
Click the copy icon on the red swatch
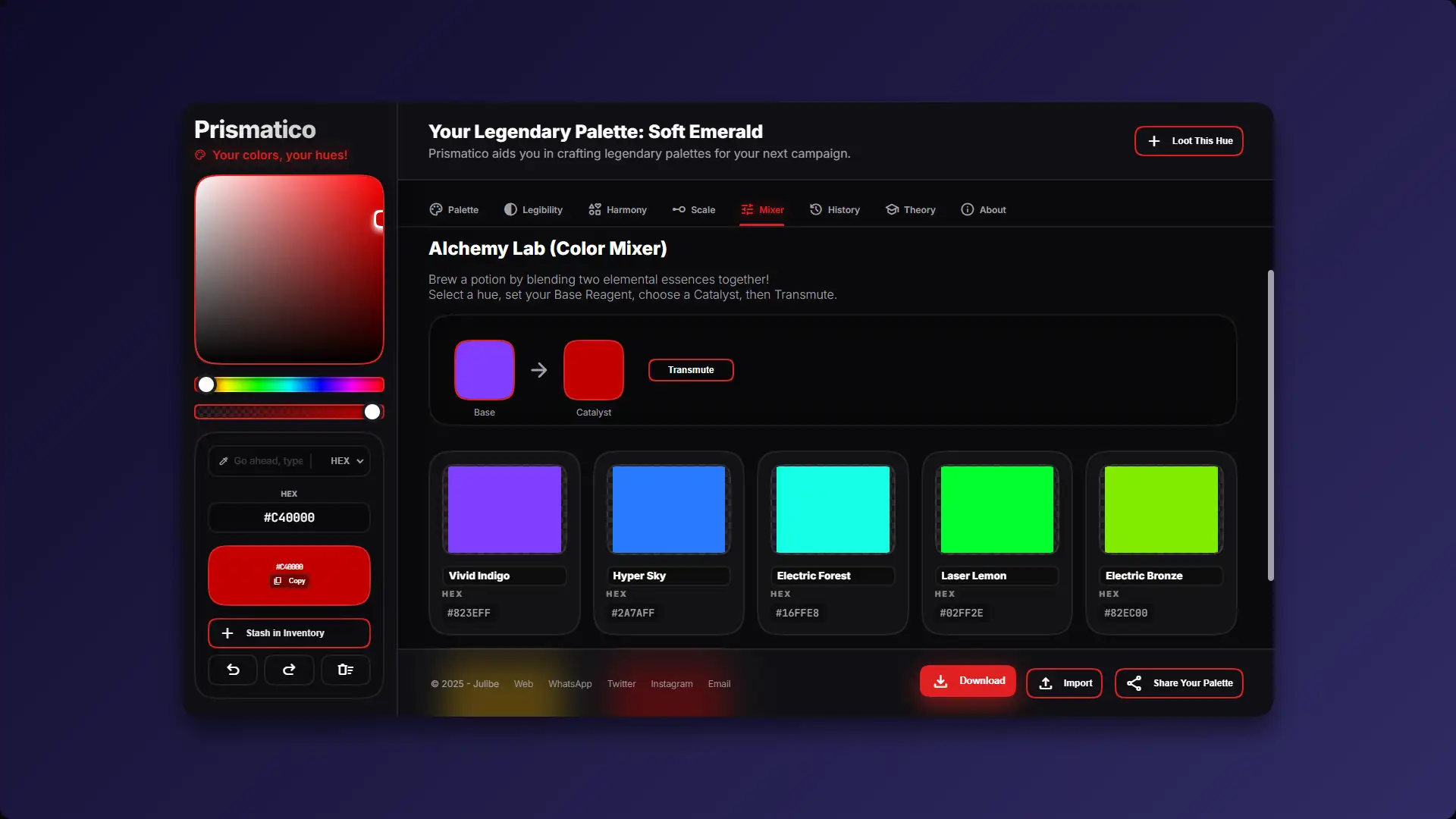[x=278, y=581]
